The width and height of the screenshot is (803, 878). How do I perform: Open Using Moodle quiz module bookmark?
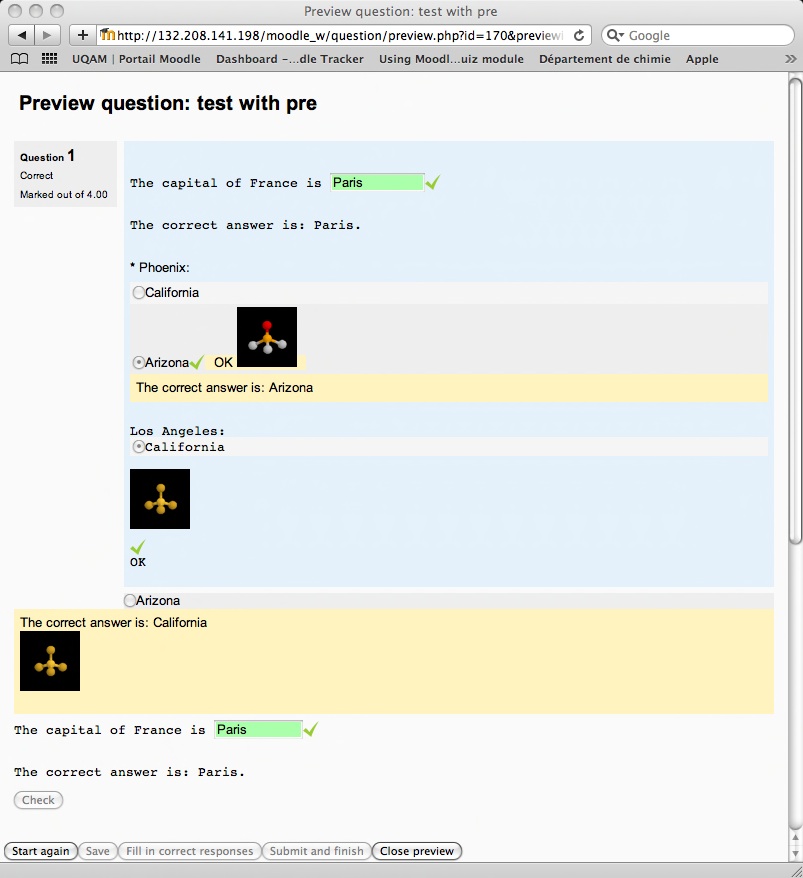coord(451,59)
